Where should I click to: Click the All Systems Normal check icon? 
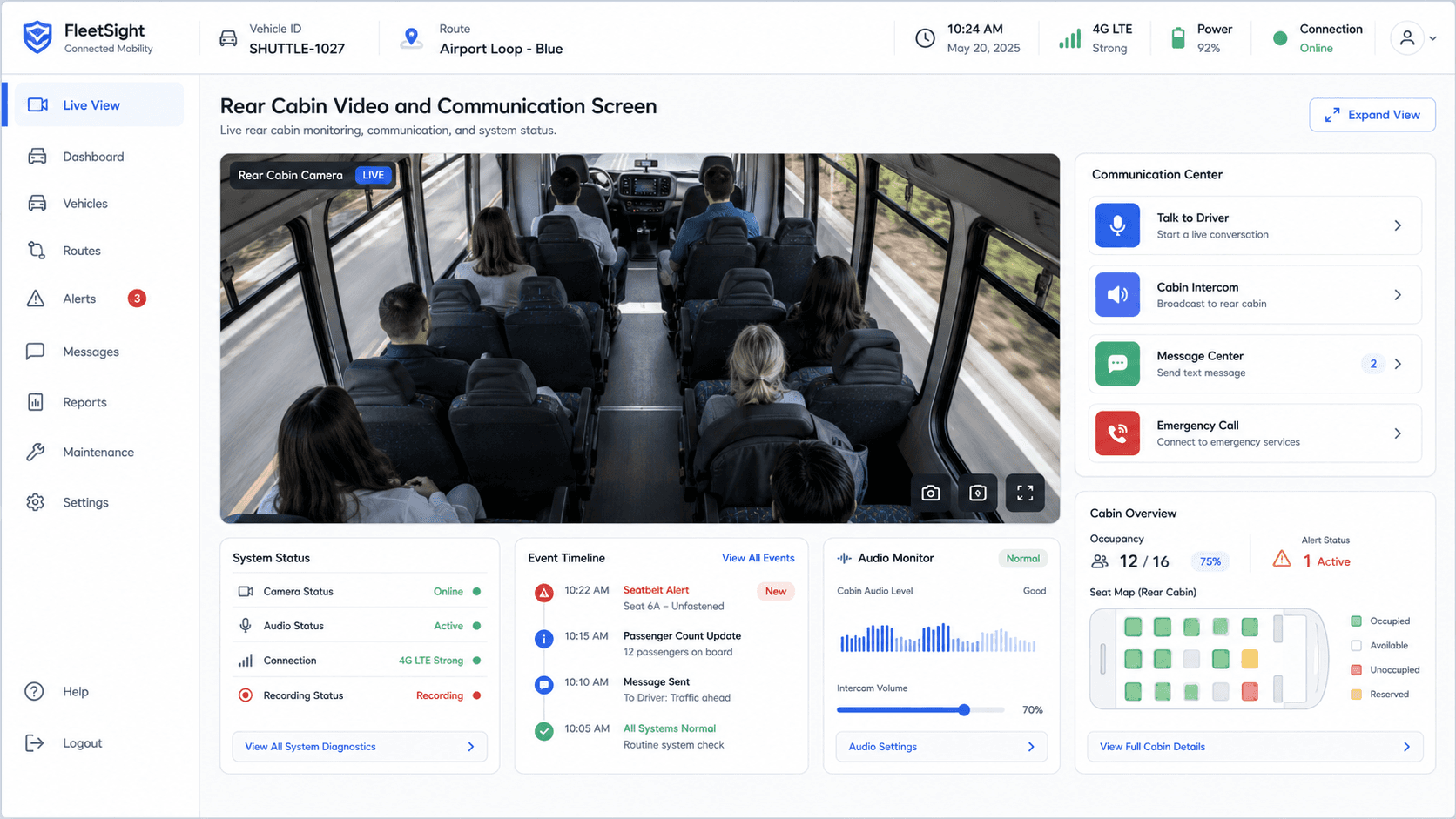[x=543, y=731]
